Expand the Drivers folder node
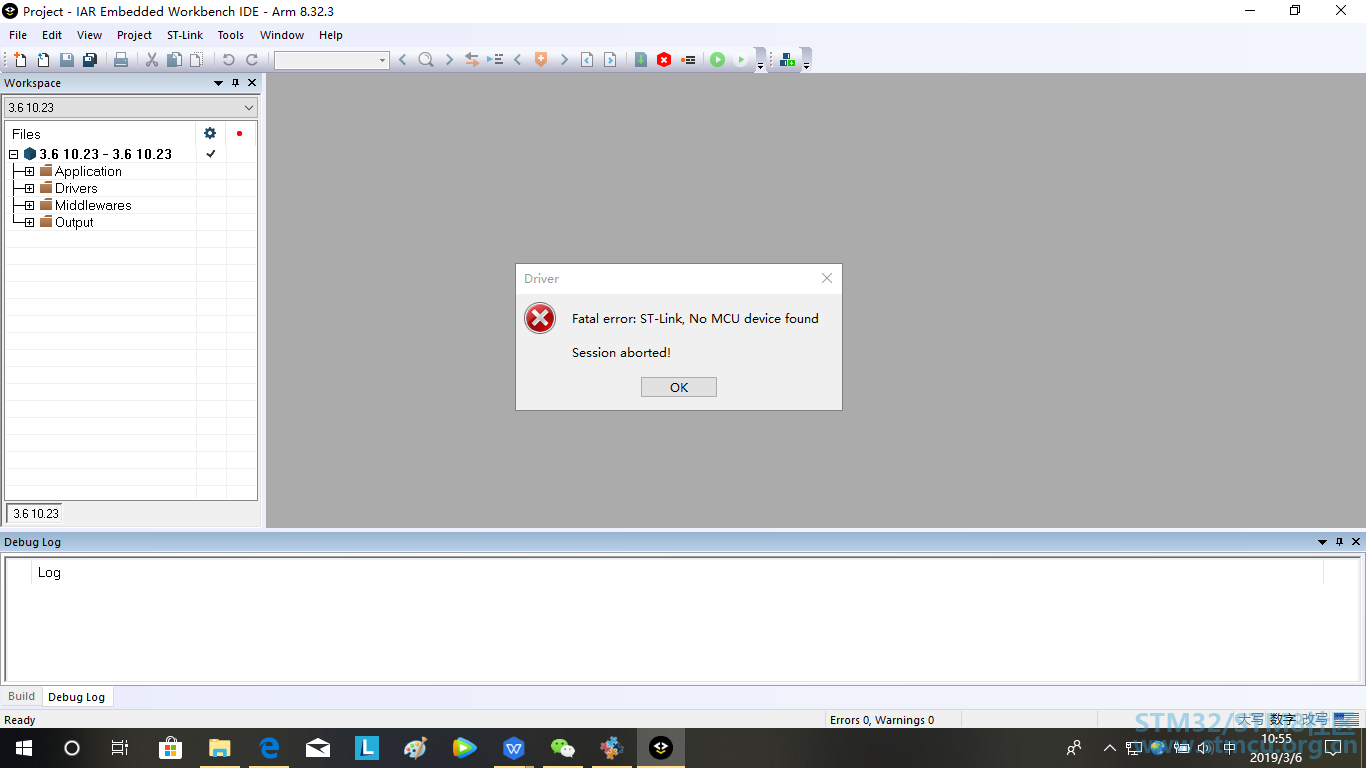Viewport: 1366px width, 768px height. [x=29, y=188]
